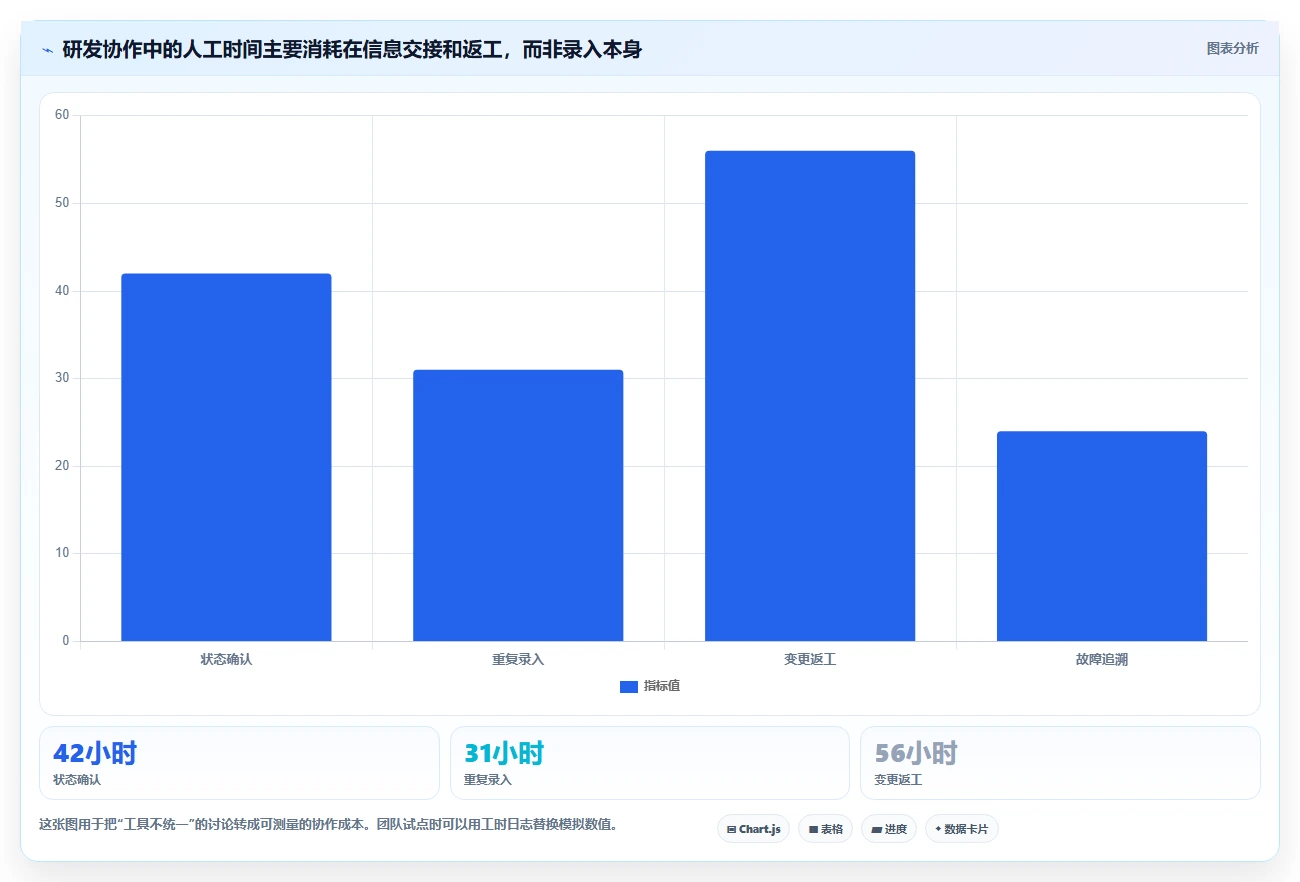Click the y-axis value 40
This screenshot has height=882, width=1300.
click(x=62, y=291)
